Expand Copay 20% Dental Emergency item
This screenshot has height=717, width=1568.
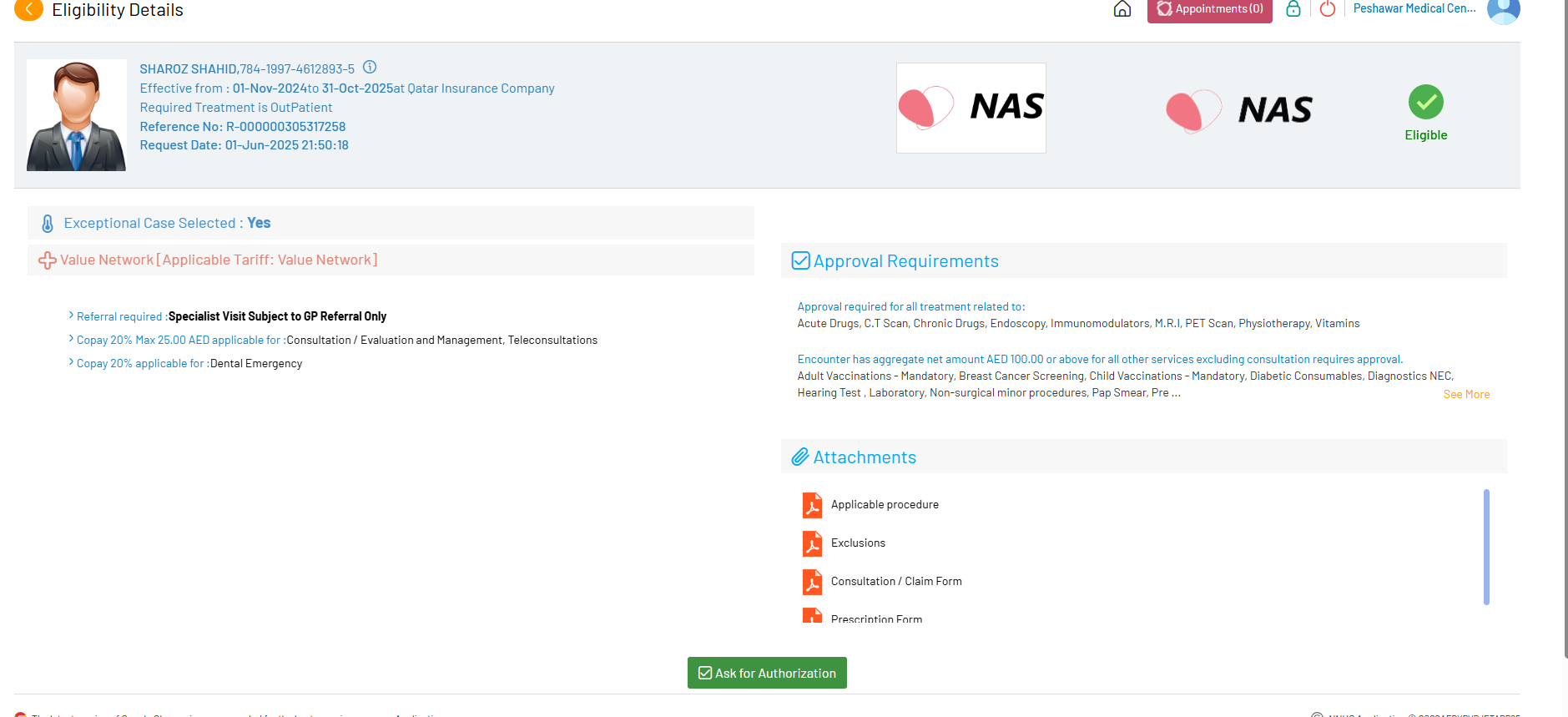click(x=72, y=363)
